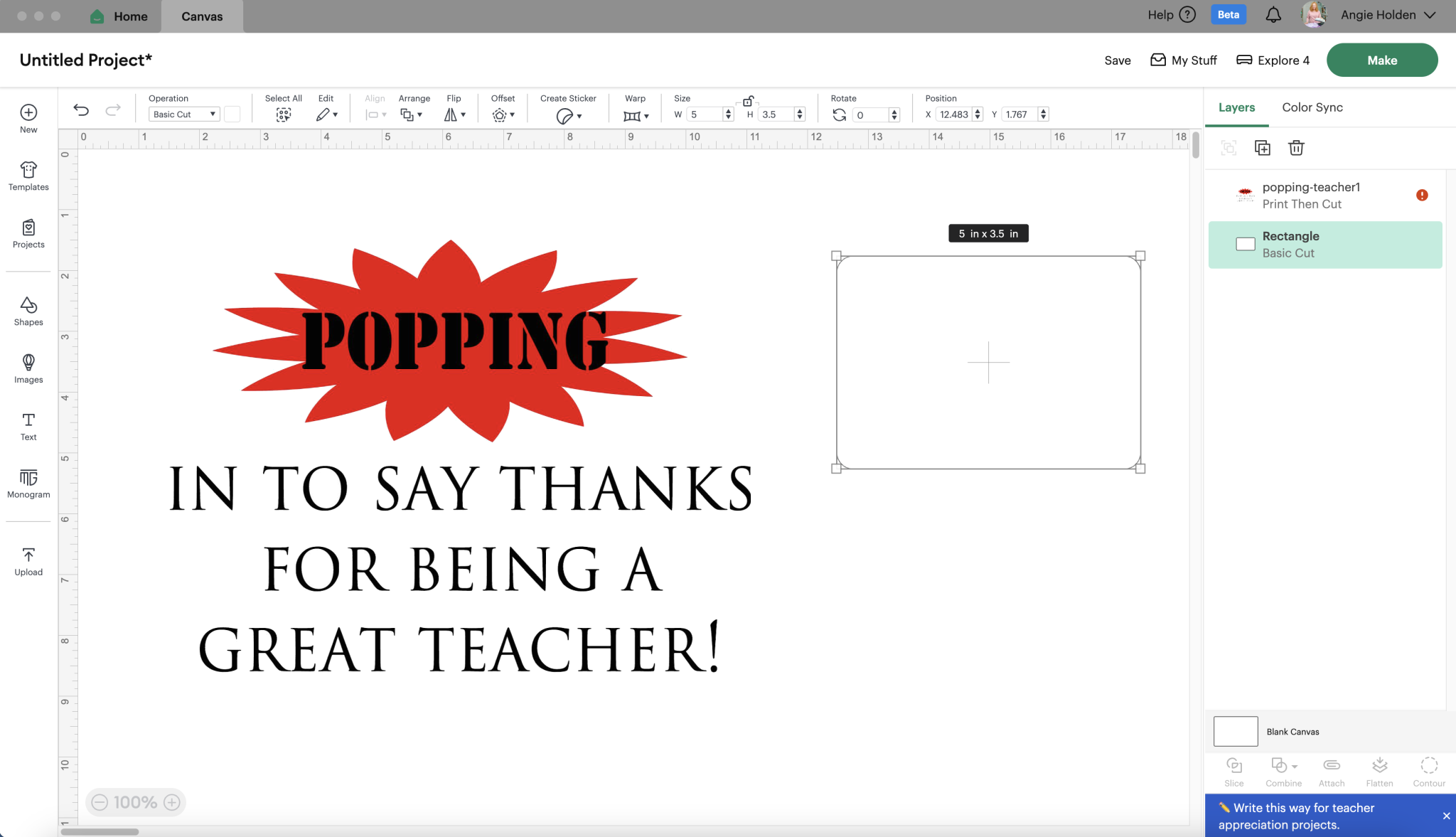
Task: Adjust the height stepper arrows
Action: tap(800, 114)
